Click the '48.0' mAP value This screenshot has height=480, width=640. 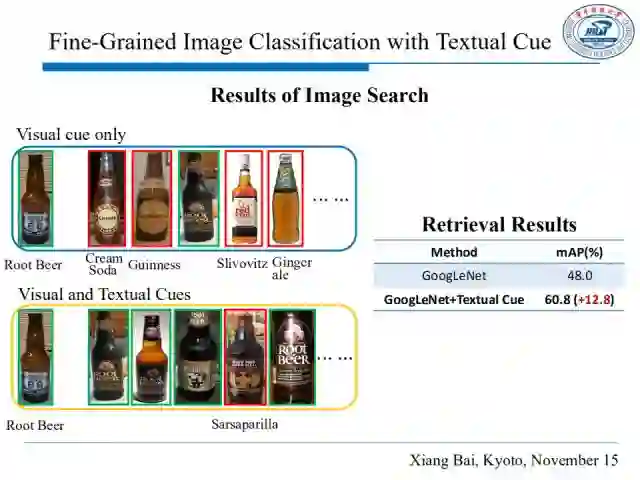coord(580,276)
